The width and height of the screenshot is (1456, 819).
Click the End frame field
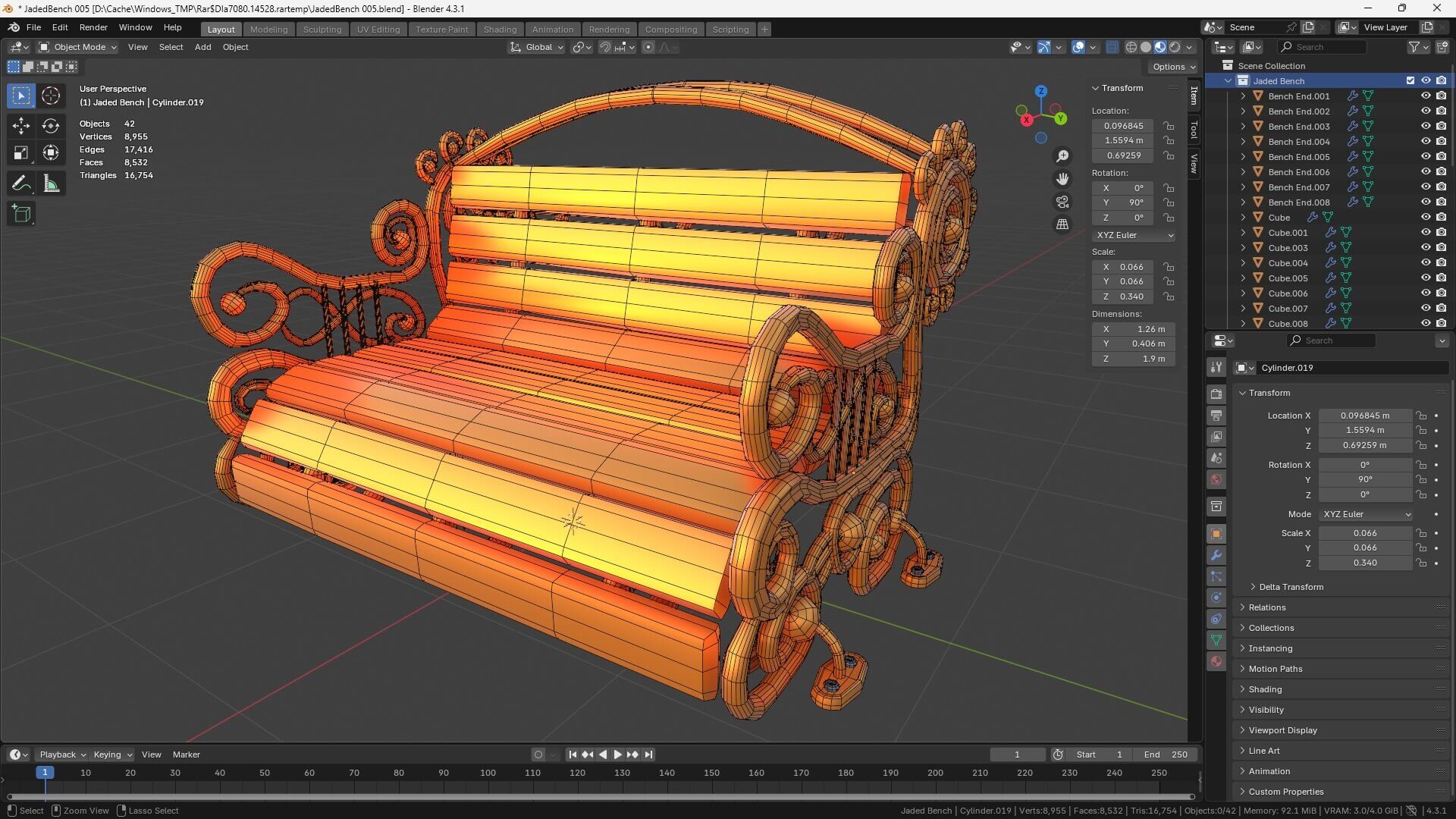[x=1166, y=755]
